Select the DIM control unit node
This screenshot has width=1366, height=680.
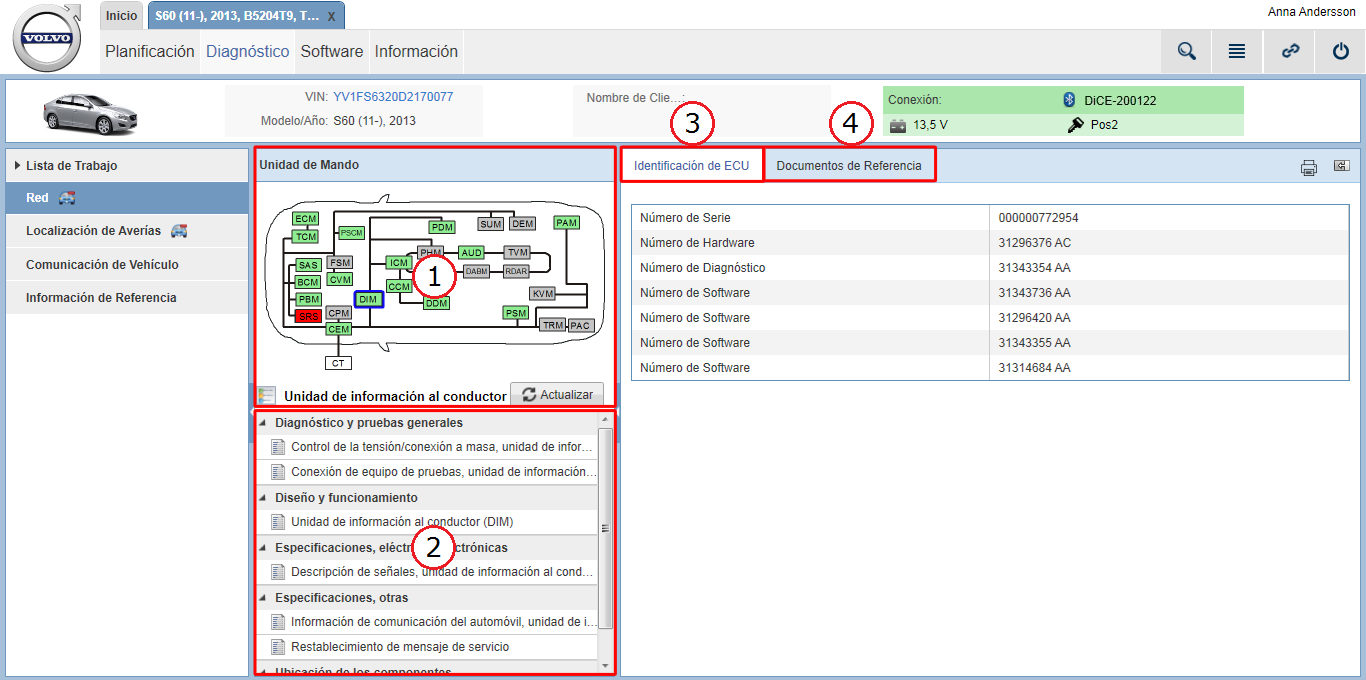(x=368, y=299)
